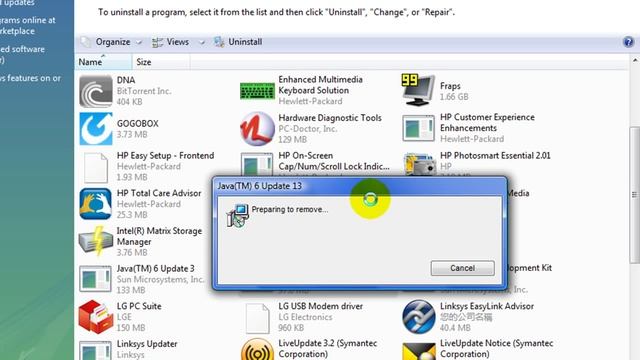Viewport: 640px width, 360px height.
Task: Select the Fraps program icon
Action: click(x=418, y=90)
